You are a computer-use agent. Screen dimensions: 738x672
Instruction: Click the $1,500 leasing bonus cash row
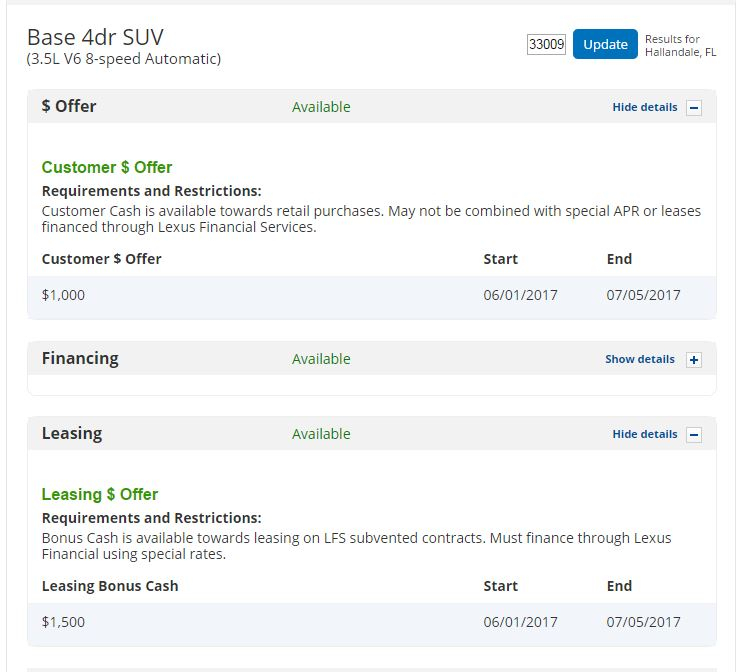[x=372, y=622]
